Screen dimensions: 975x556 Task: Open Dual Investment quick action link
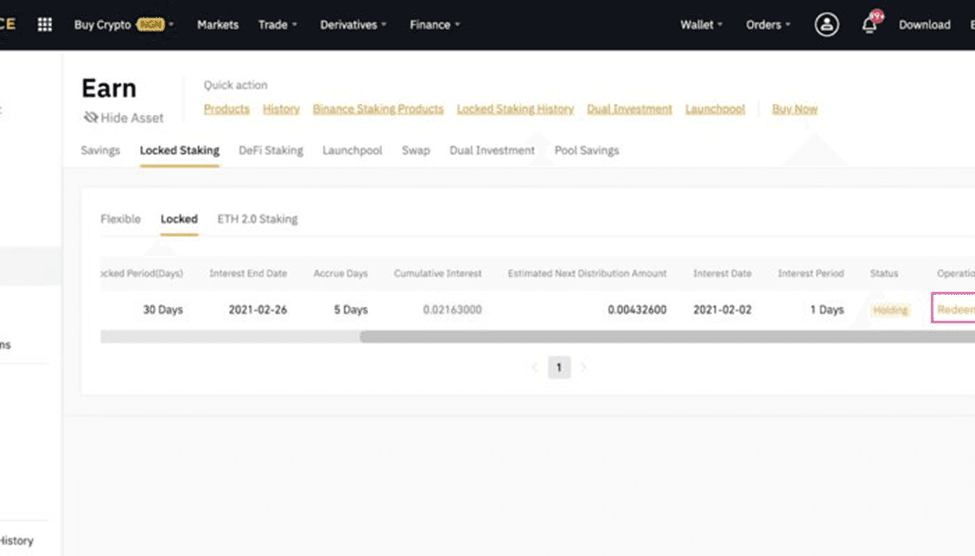coord(629,109)
